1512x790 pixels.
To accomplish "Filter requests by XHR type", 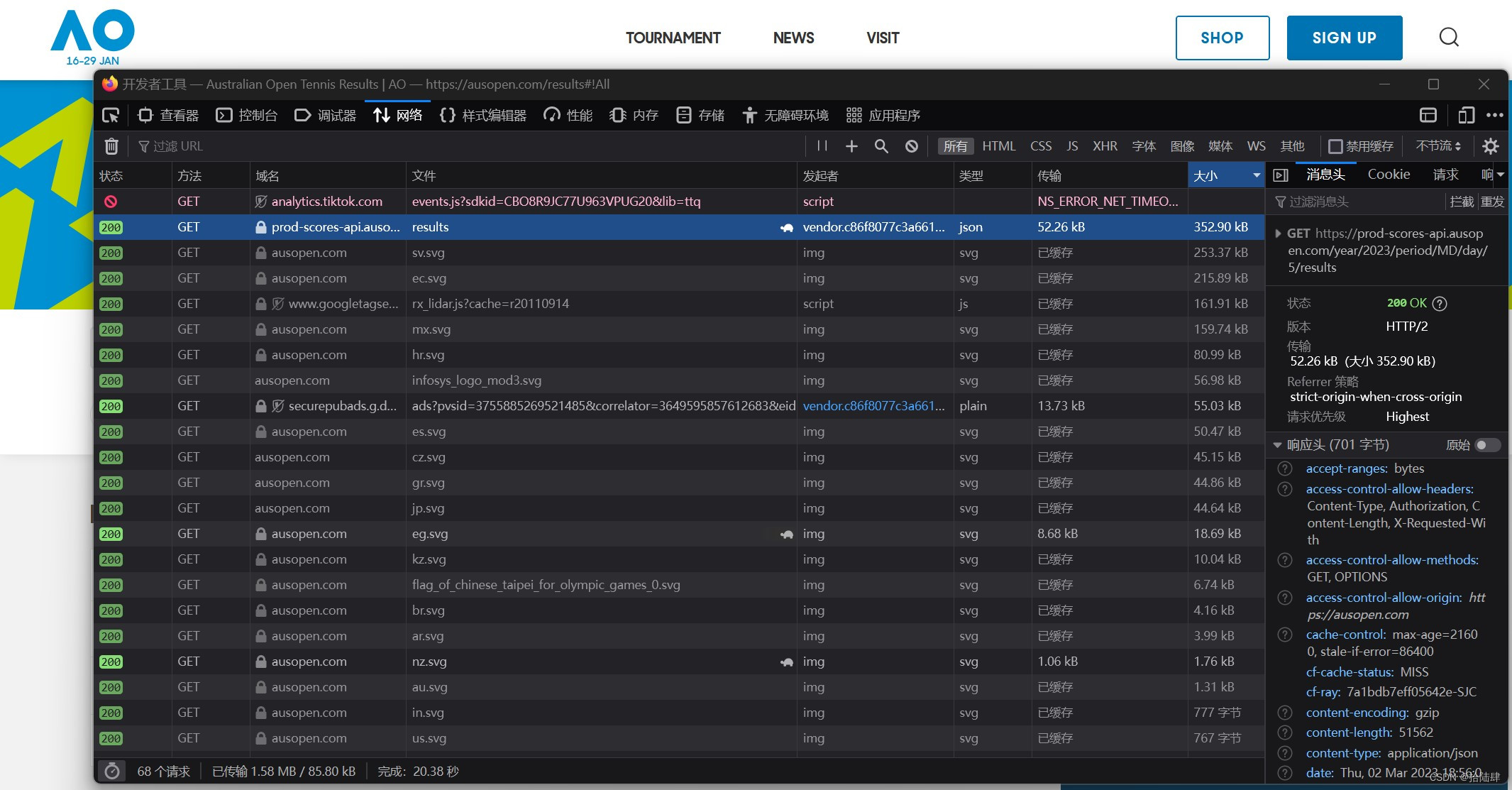I will [1105, 146].
